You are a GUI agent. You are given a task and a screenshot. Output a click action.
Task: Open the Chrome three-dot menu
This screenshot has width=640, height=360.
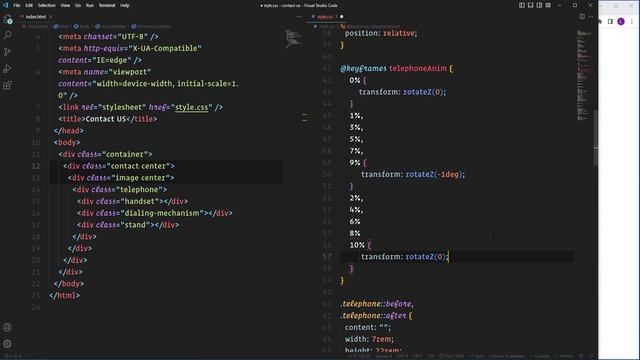pos(632,22)
